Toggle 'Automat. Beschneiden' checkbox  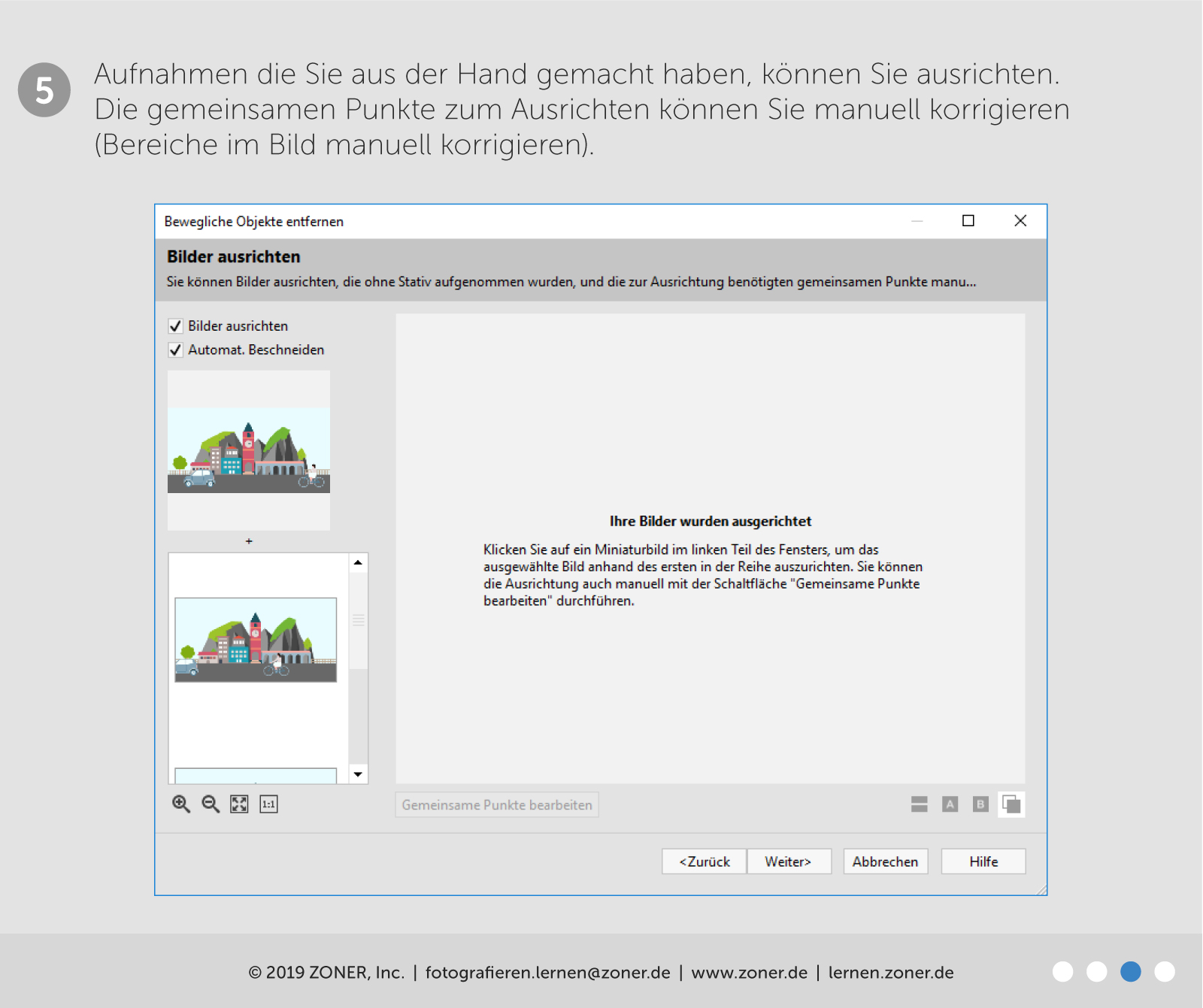coord(176,350)
